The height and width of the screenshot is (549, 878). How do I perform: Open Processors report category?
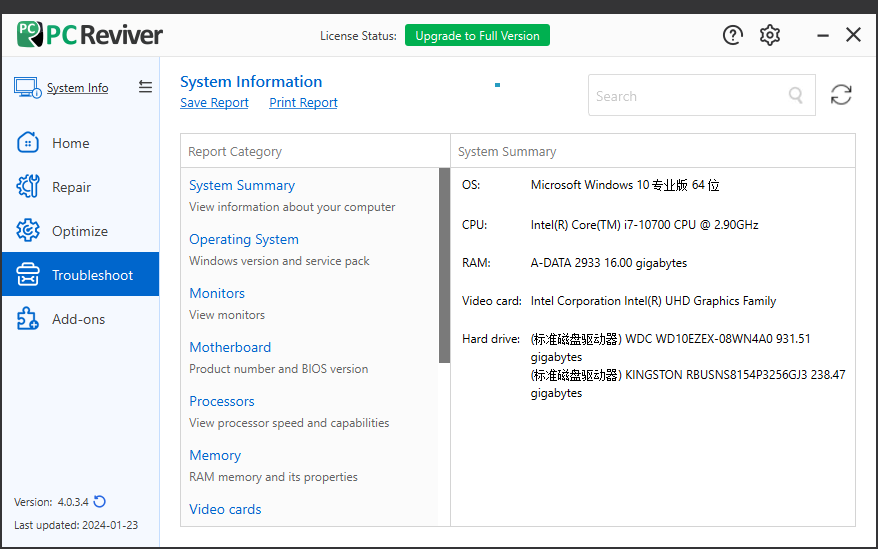coord(222,401)
